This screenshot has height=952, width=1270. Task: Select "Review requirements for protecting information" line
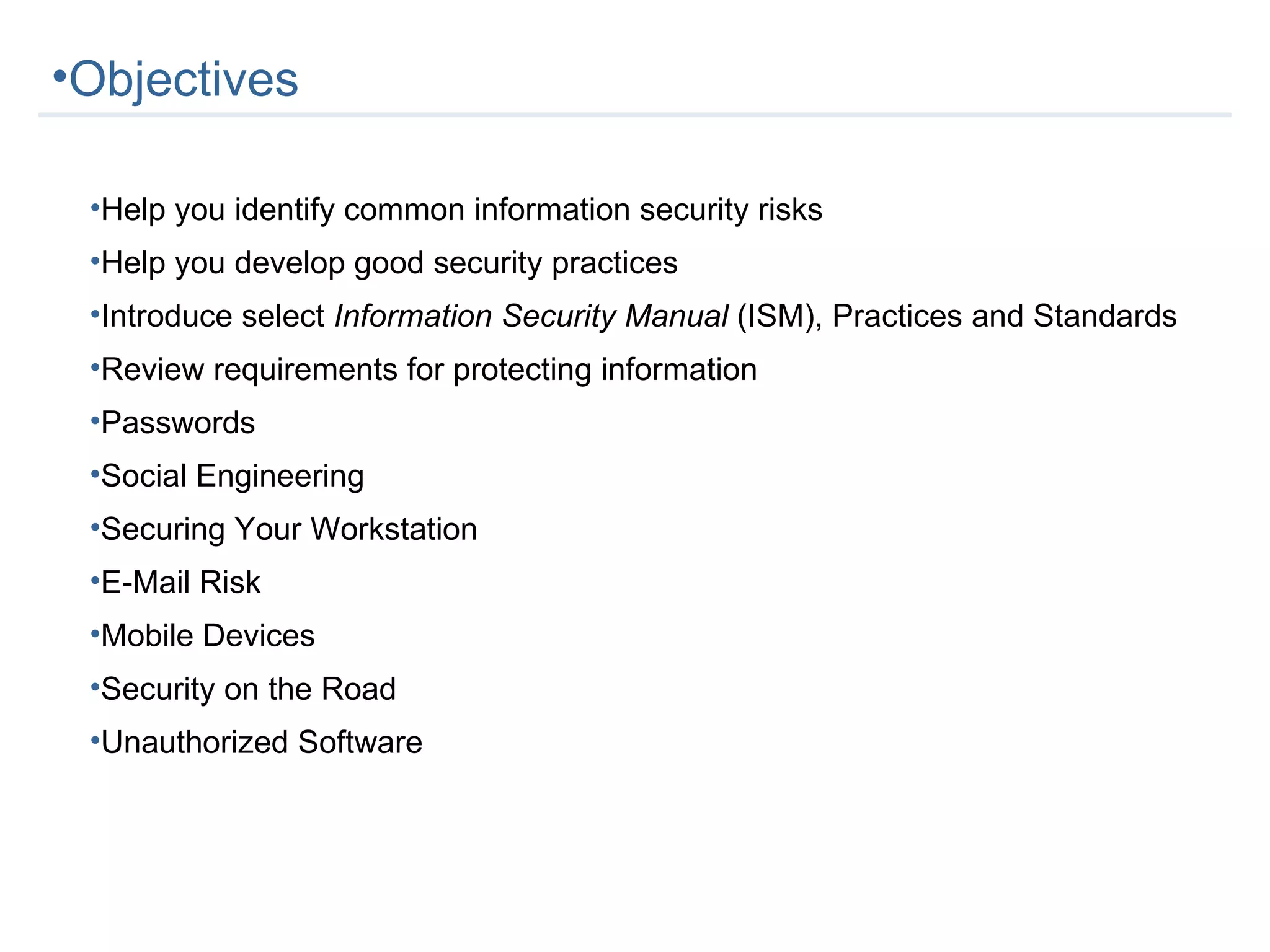point(429,369)
